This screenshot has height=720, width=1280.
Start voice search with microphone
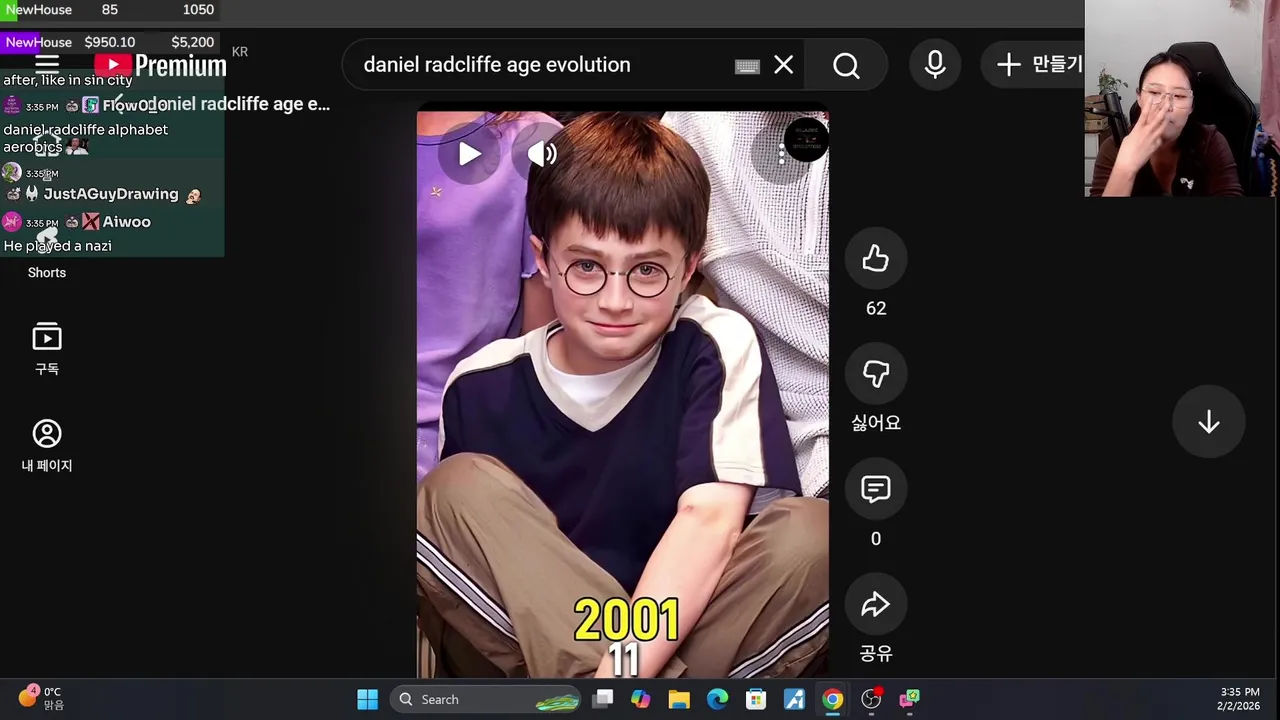pos(935,65)
